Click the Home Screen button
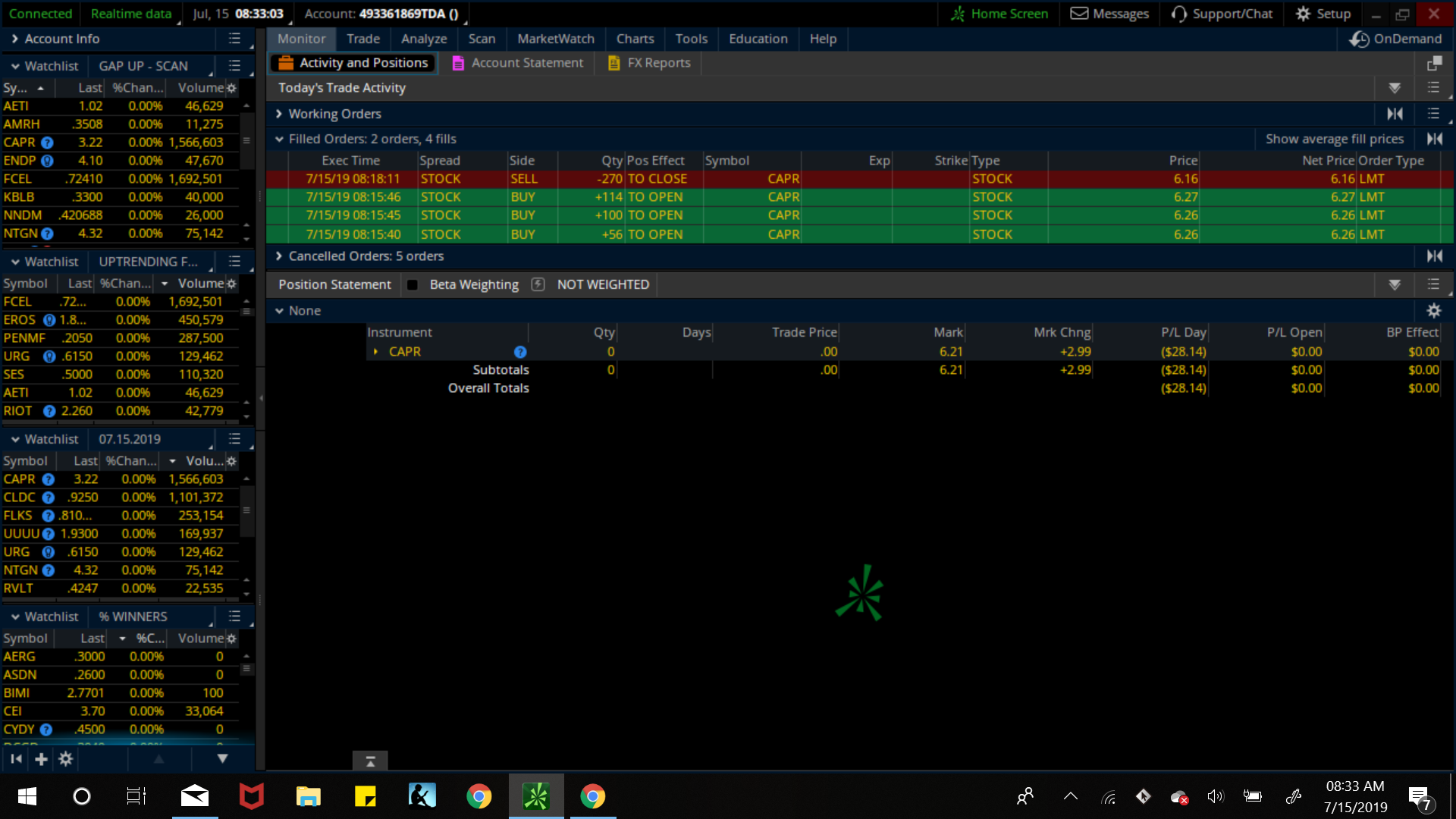1456x819 pixels. click(999, 14)
